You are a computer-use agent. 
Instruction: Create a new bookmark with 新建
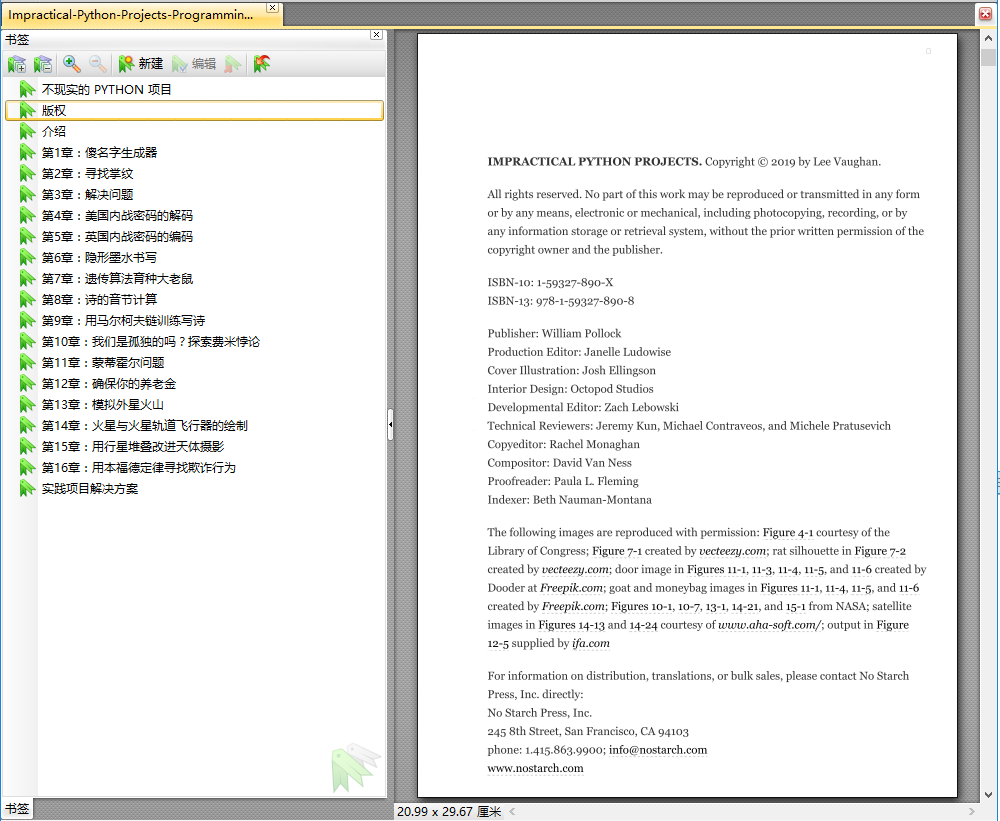[x=141, y=64]
